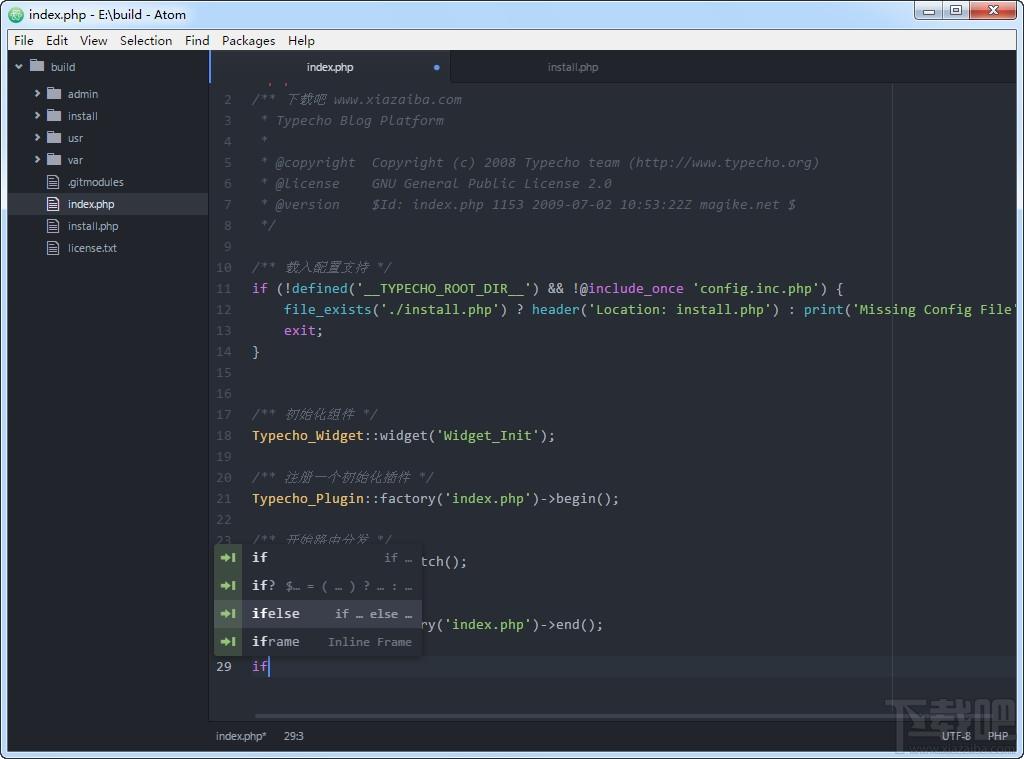Choose the 'iframe' Inline Frame suggestion

click(x=318, y=642)
